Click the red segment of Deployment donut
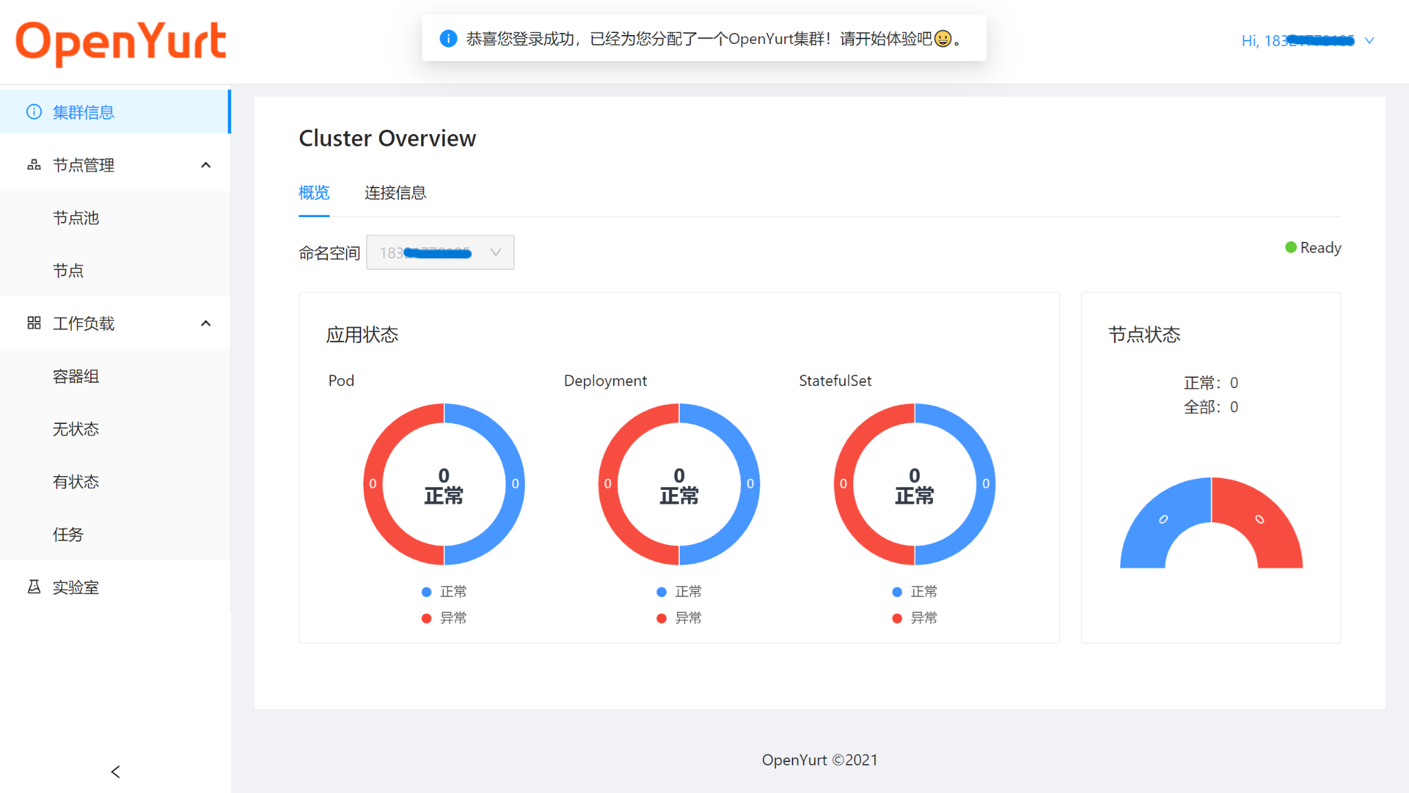 tap(608, 484)
